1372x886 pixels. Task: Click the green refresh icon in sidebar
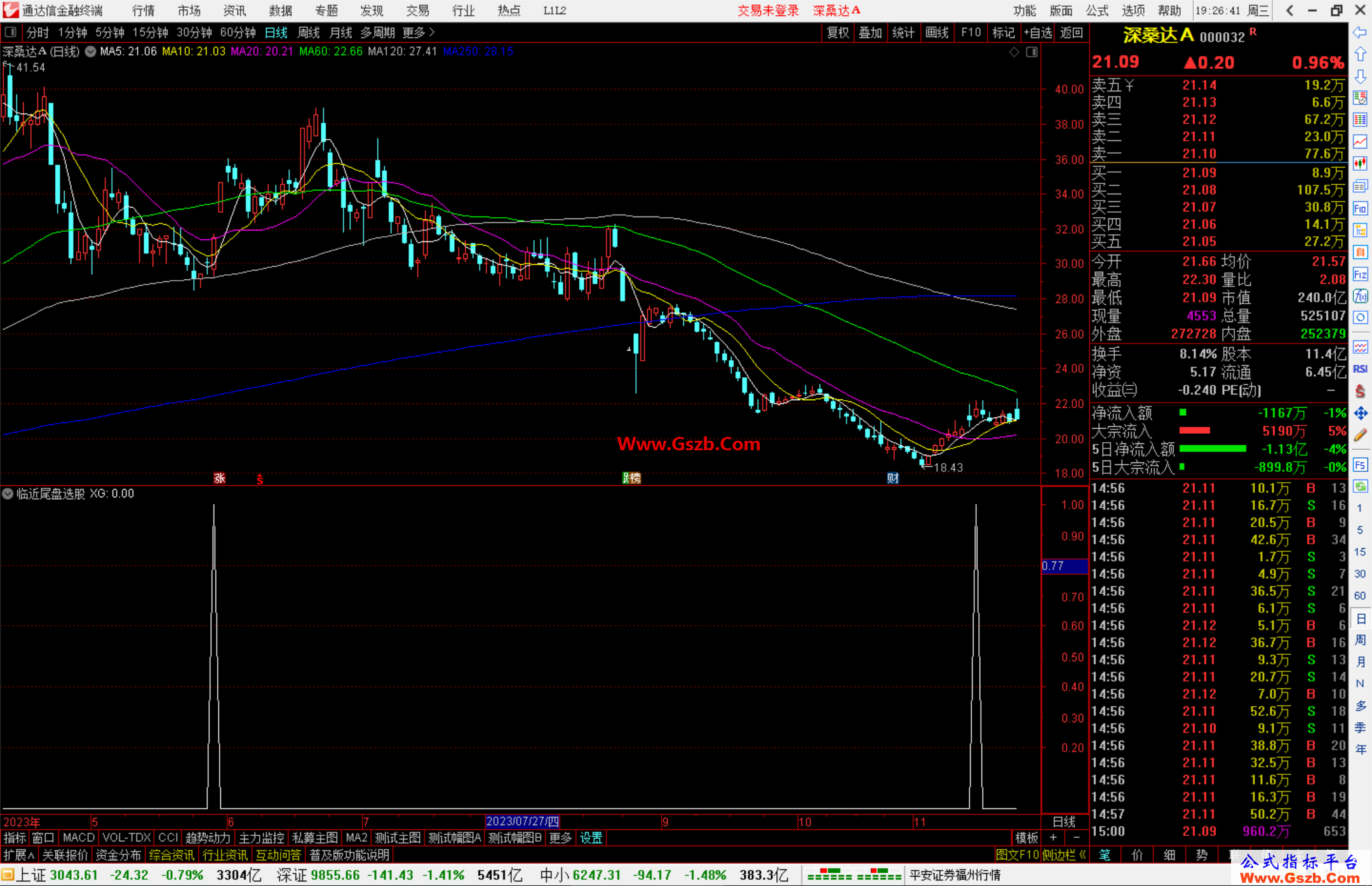click(1360, 487)
